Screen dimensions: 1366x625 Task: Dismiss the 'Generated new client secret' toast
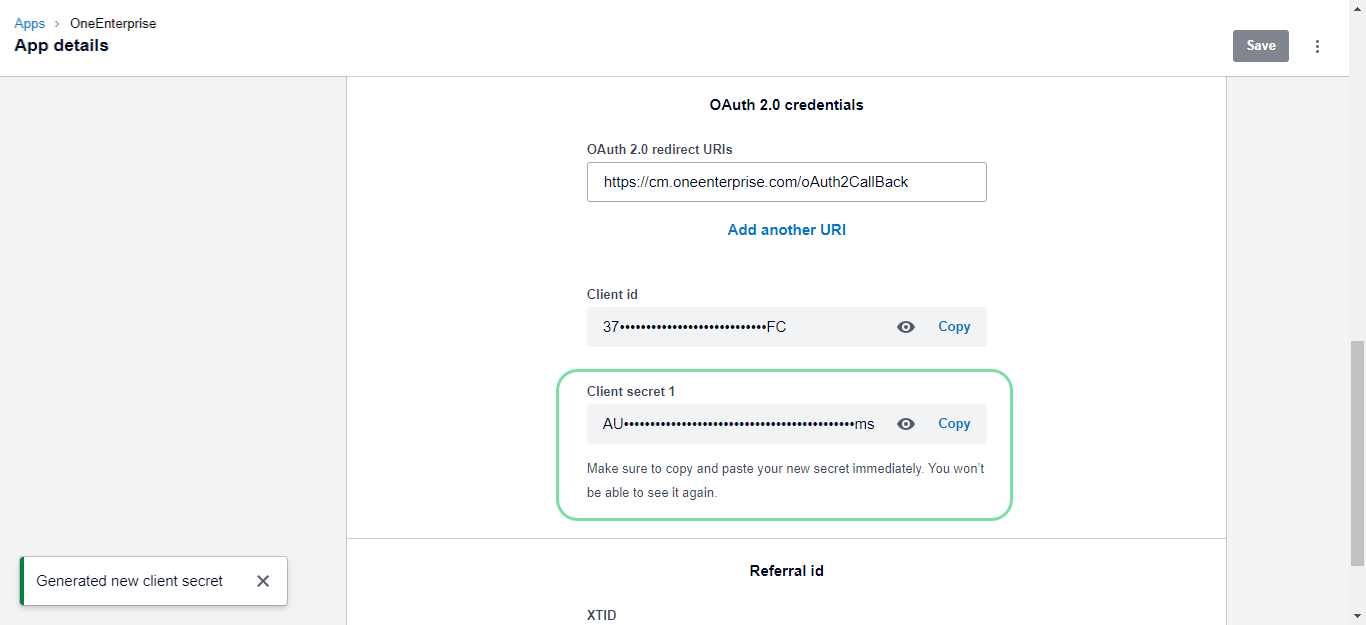(263, 581)
